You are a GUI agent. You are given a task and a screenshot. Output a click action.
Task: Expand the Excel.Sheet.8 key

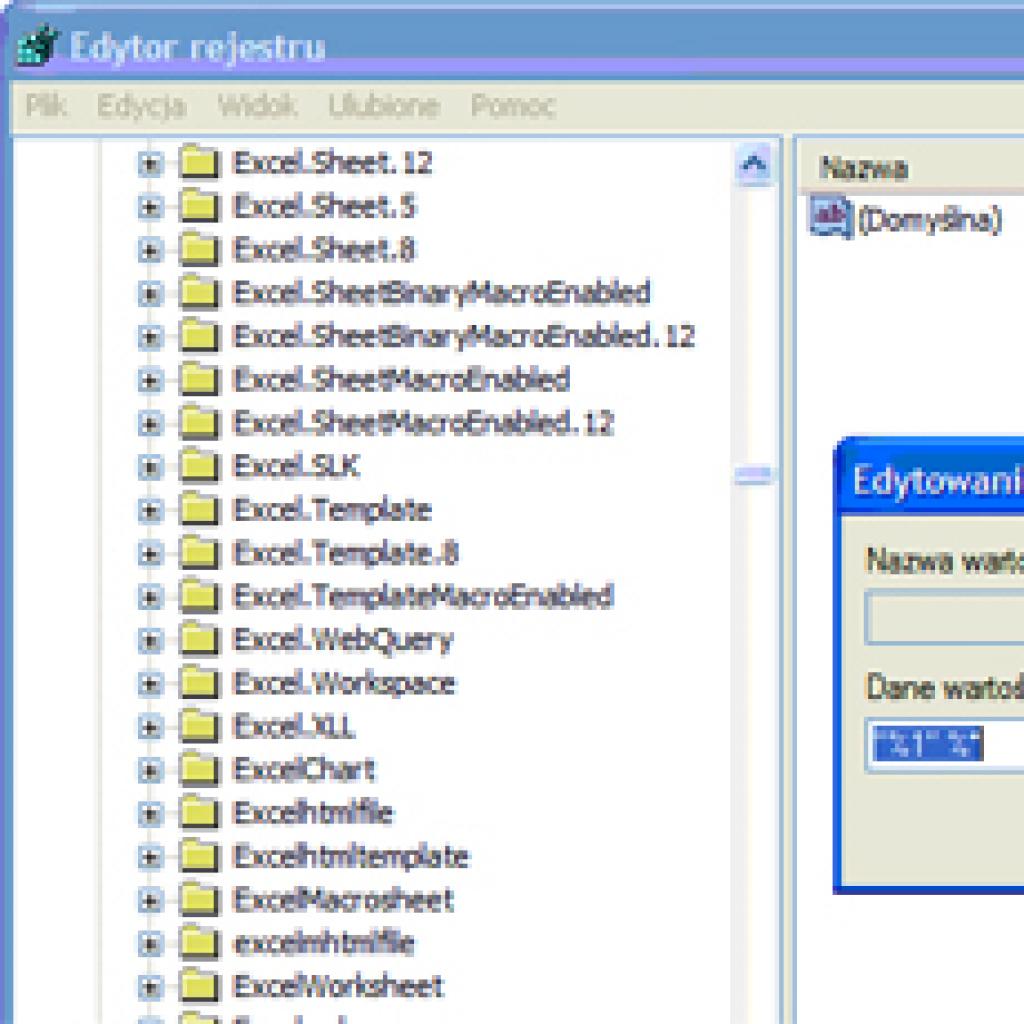(150, 250)
